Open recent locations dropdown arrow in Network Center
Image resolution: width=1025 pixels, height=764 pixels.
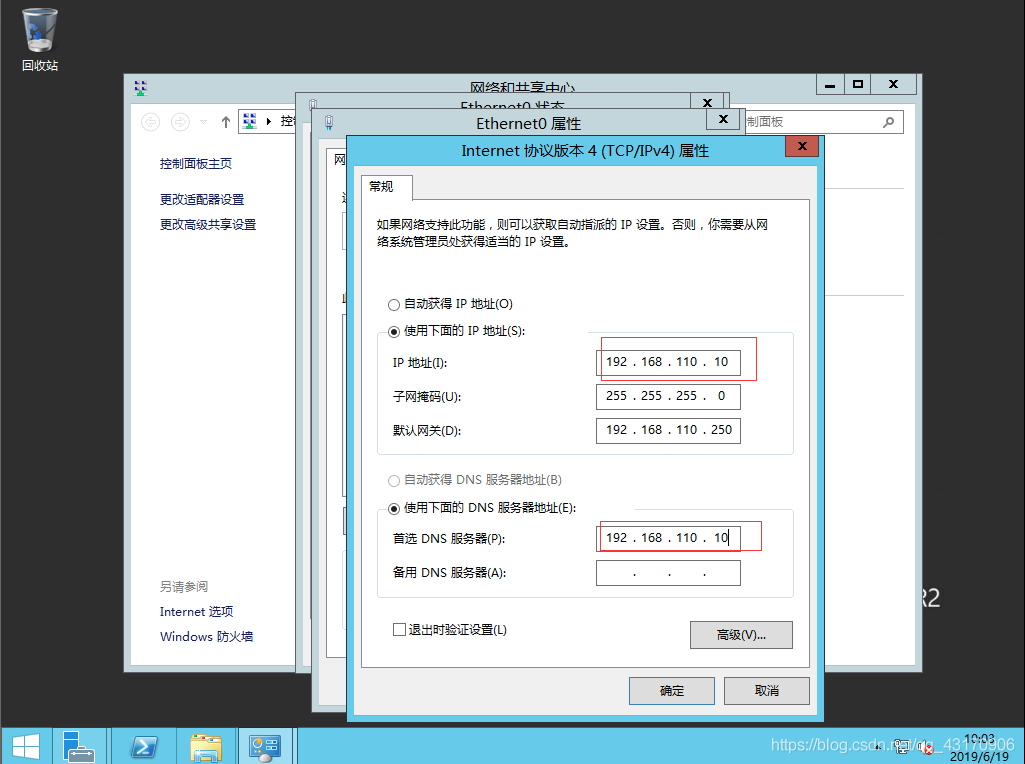pos(203,122)
